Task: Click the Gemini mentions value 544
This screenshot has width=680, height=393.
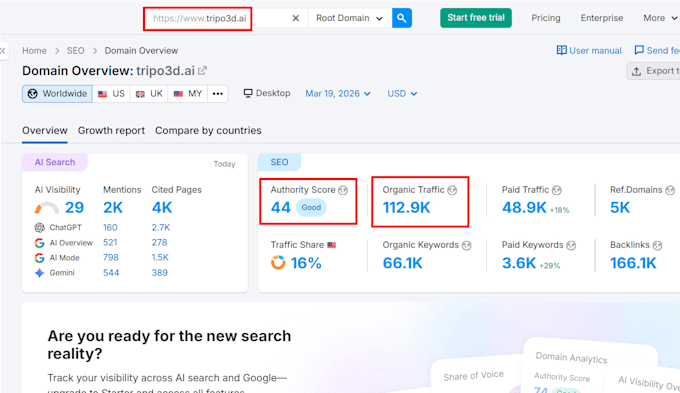Action: [111, 273]
